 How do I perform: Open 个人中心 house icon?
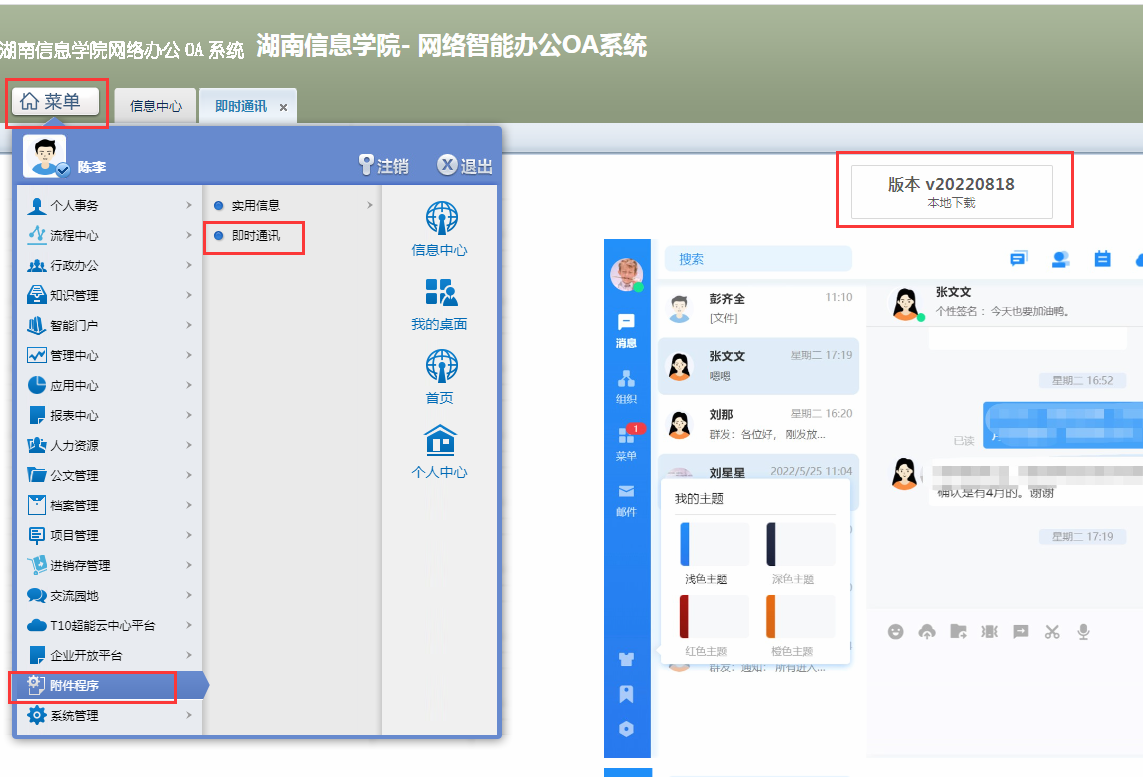440,441
